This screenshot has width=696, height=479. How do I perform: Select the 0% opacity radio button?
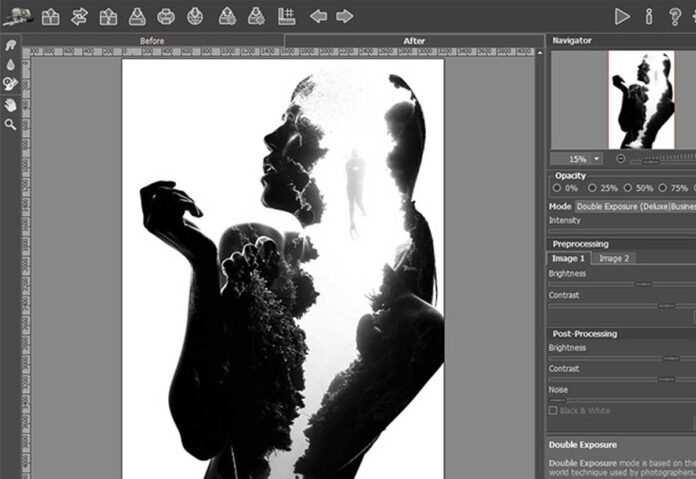click(x=556, y=188)
